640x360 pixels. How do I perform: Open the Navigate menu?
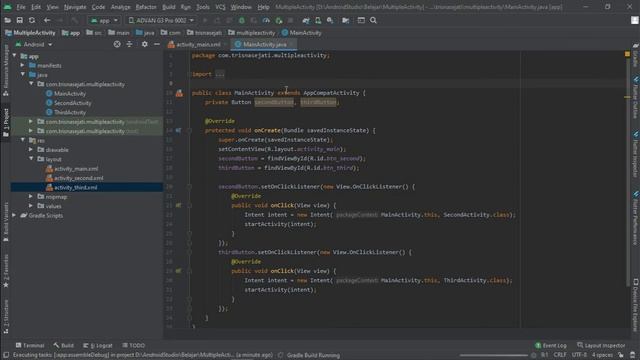[x=75, y=7]
